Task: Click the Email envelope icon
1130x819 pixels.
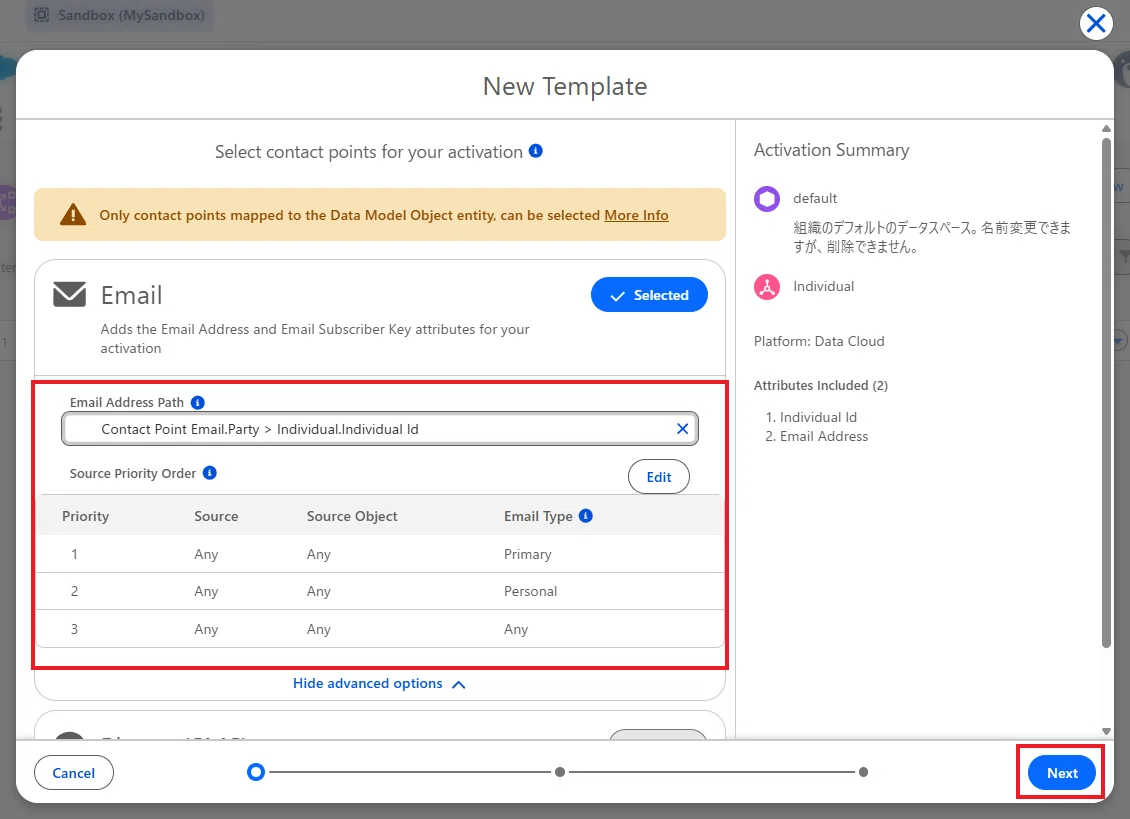Action: tap(69, 294)
